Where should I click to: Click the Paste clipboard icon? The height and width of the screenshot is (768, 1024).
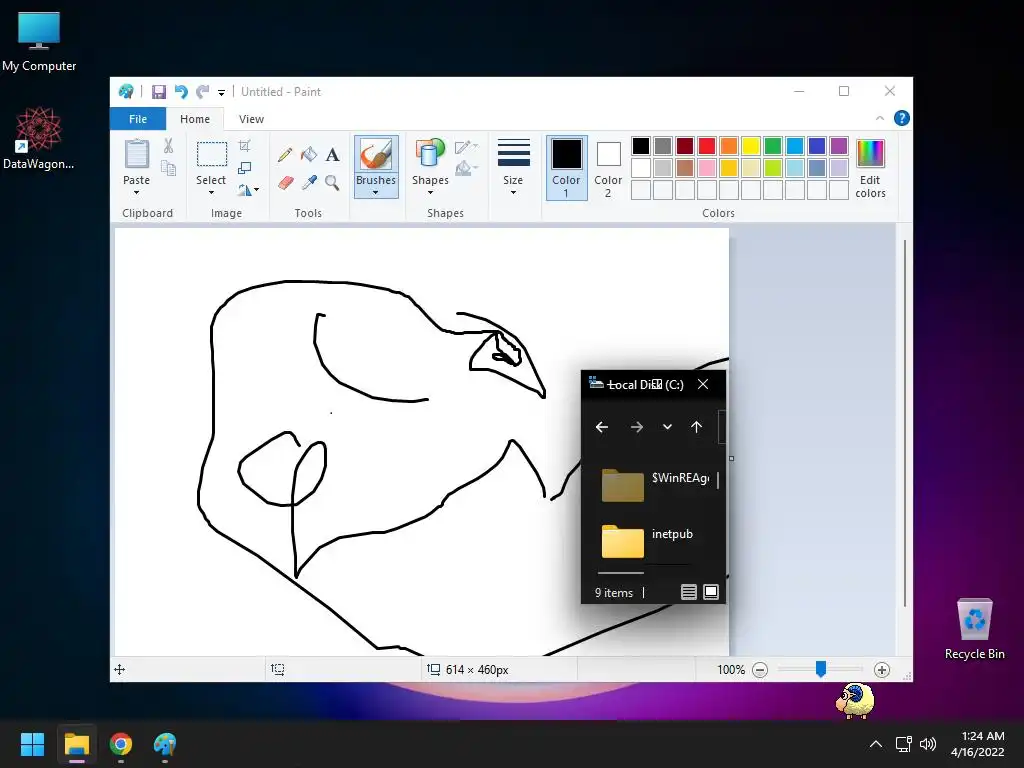pyautogui.click(x=136, y=155)
